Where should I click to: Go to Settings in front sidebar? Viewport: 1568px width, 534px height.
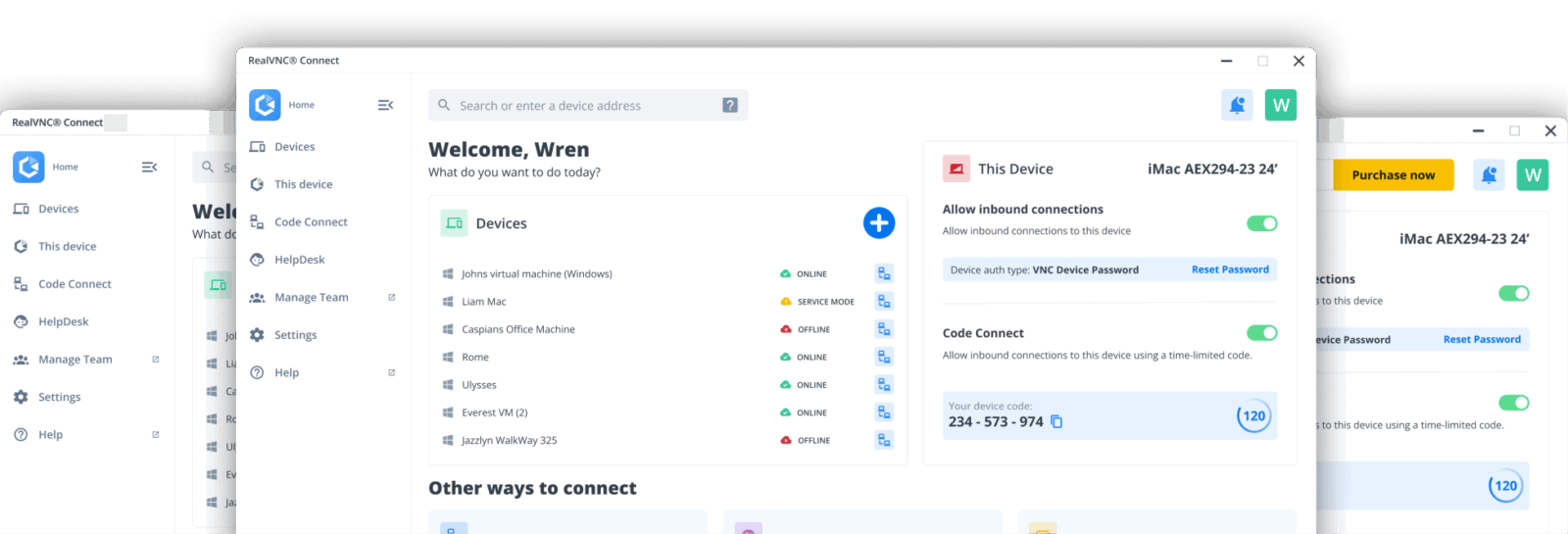[295, 335]
